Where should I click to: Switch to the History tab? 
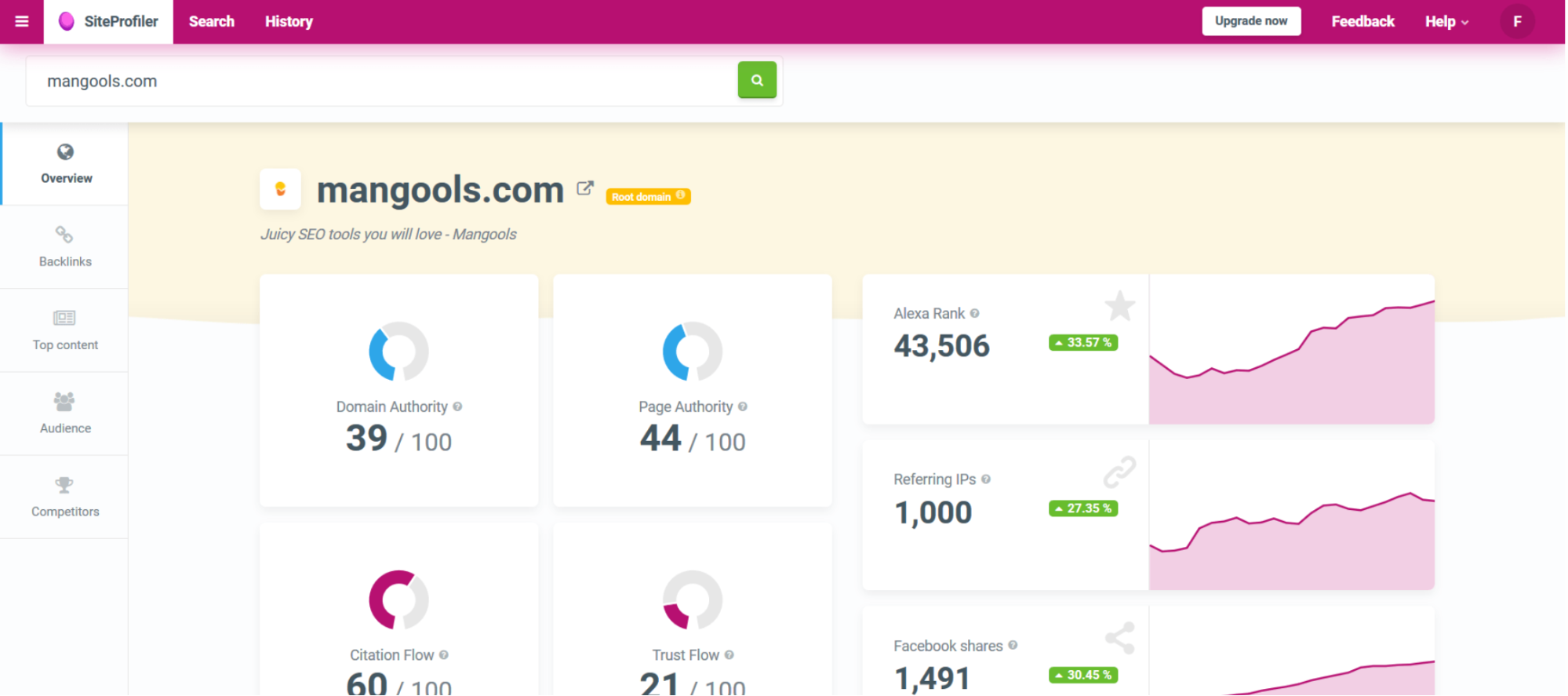tap(289, 22)
